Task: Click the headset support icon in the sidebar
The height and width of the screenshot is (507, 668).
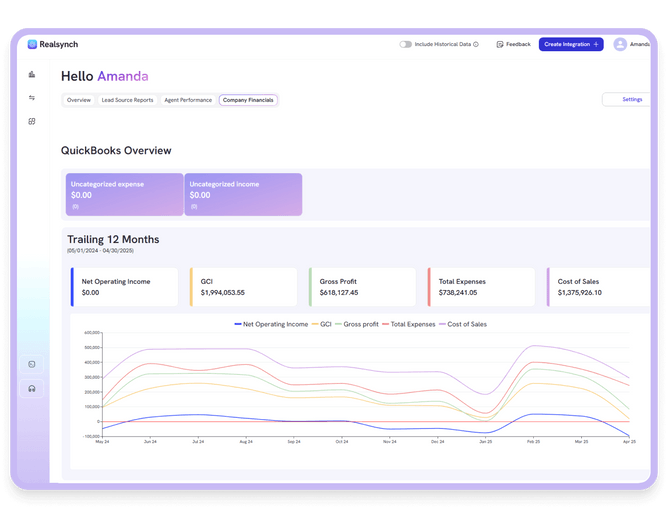Action: pyautogui.click(x=32, y=388)
